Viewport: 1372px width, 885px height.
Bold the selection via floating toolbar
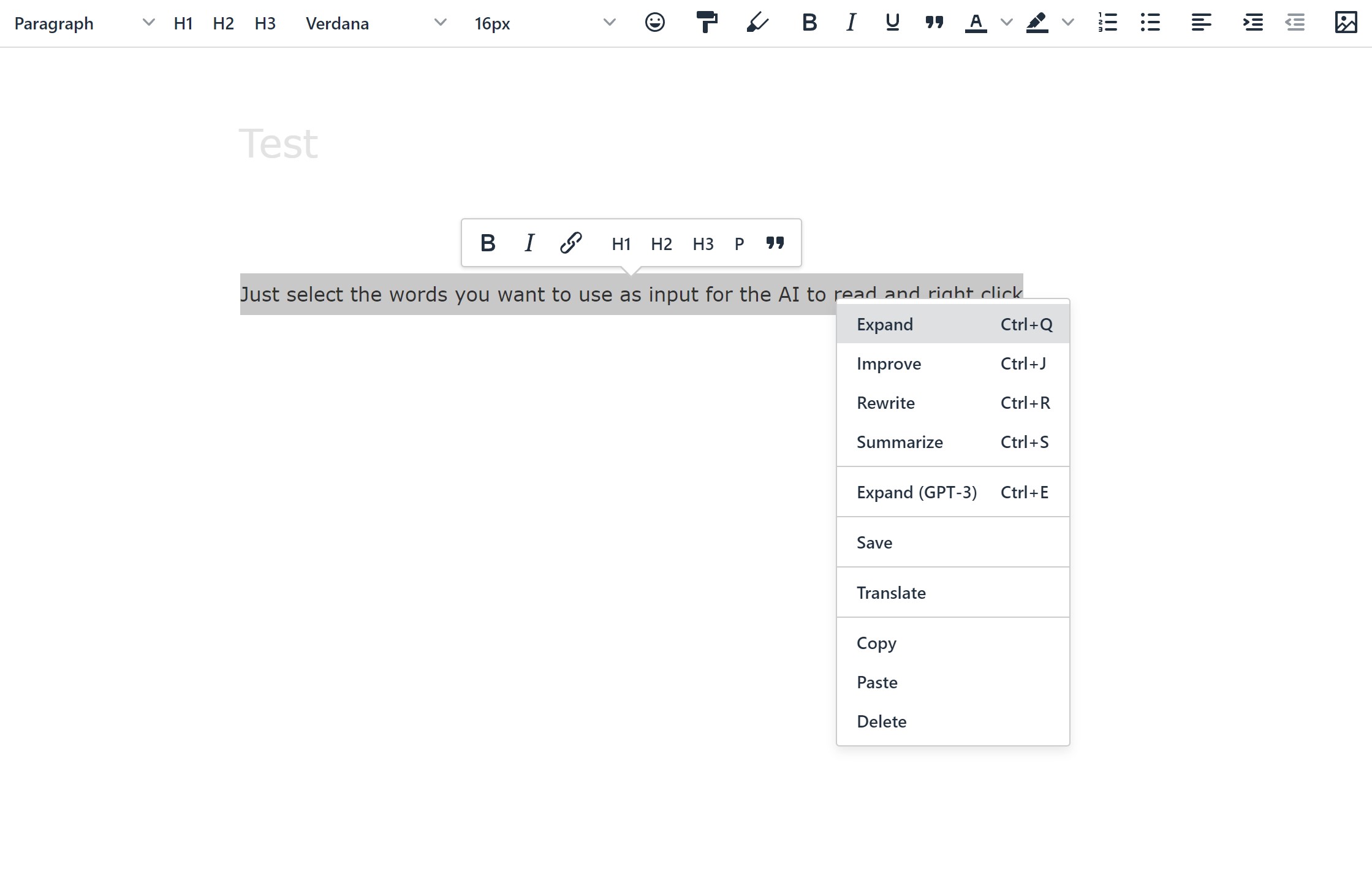(x=488, y=243)
